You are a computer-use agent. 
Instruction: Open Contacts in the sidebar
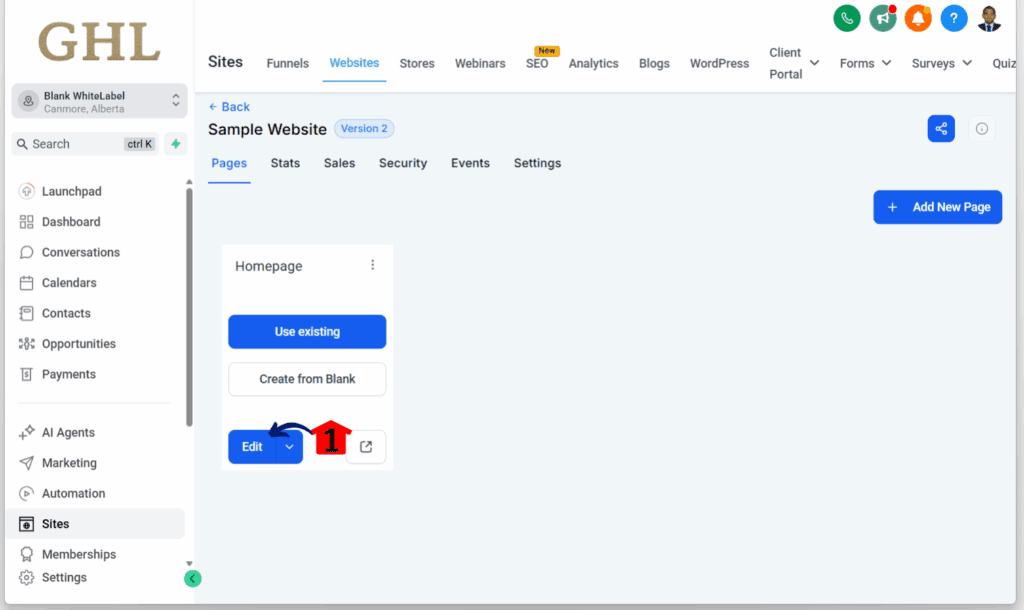(66, 313)
